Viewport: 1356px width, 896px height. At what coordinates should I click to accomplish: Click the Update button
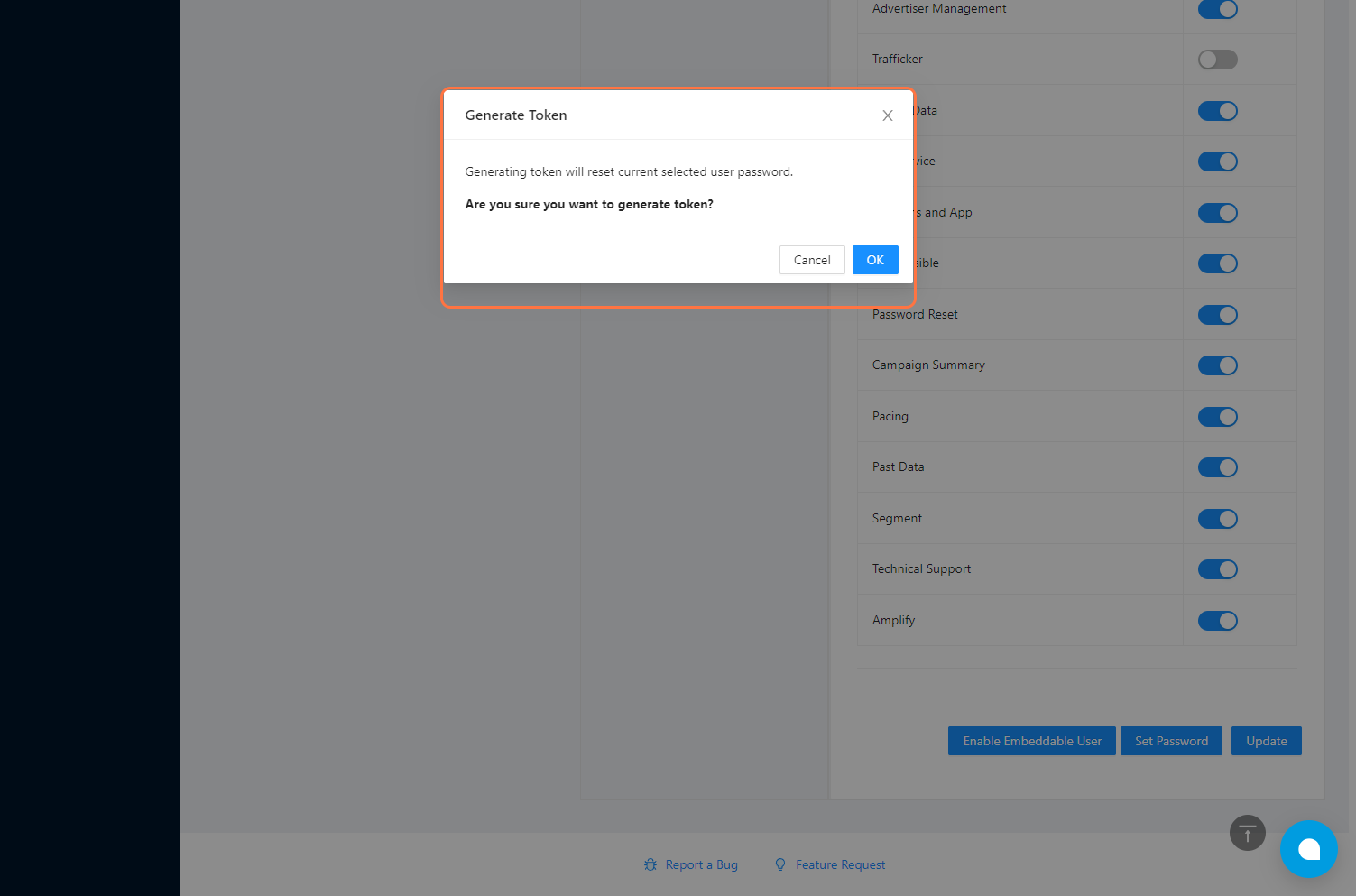(1267, 741)
